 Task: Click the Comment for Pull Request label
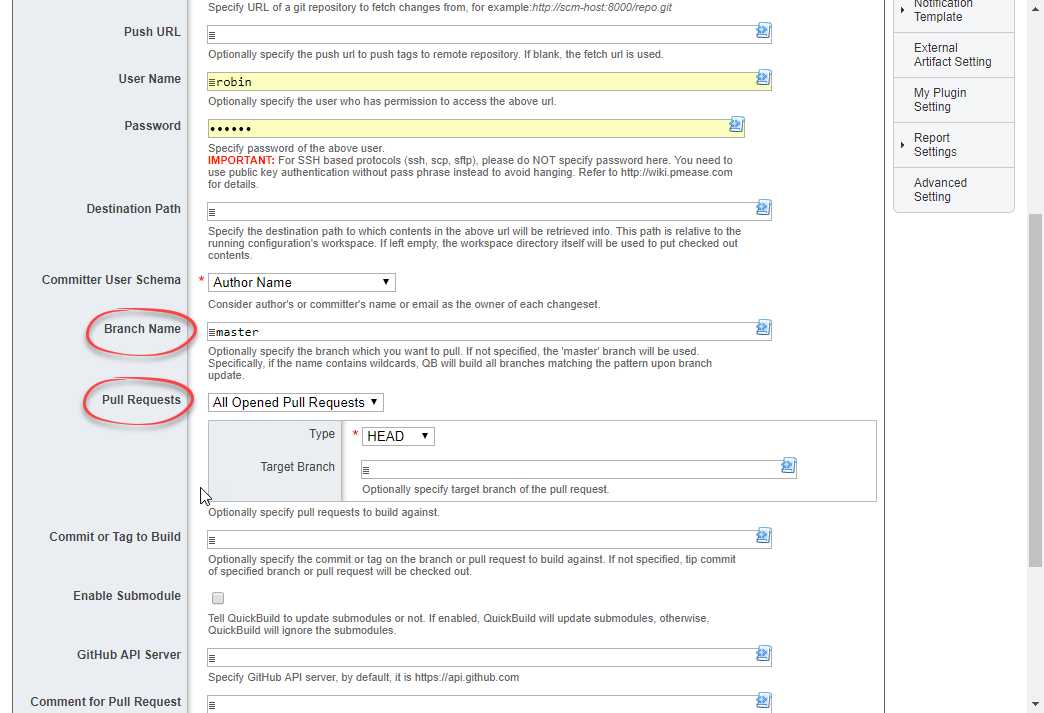click(105, 702)
